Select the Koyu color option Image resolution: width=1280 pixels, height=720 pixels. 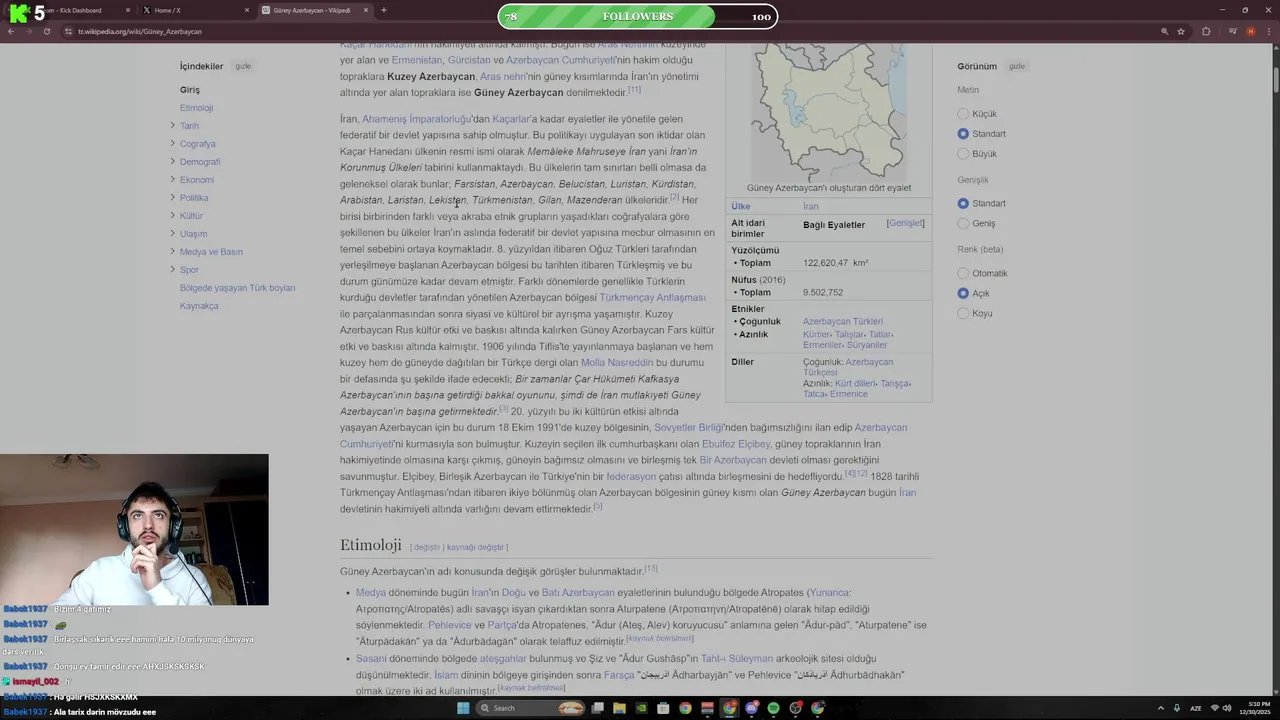[963, 313]
